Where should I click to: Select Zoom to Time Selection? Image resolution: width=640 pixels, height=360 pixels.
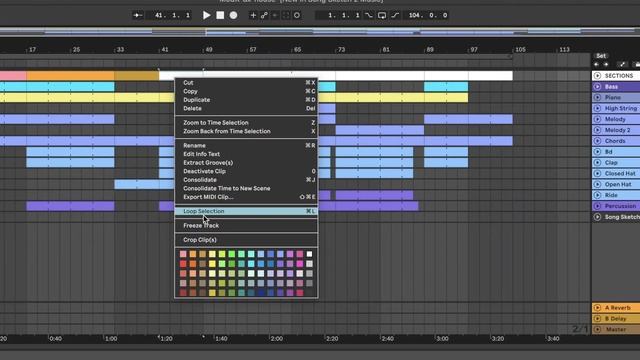coord(246,122)
